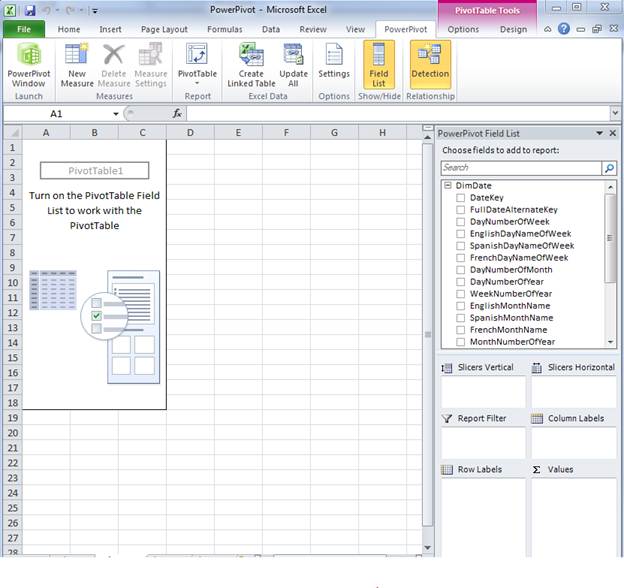This screenshot has width=624, height=588.
Task: Check the FrenchDayNameOfWeek field
Action: pyautogui.click(x=460, y=258)
